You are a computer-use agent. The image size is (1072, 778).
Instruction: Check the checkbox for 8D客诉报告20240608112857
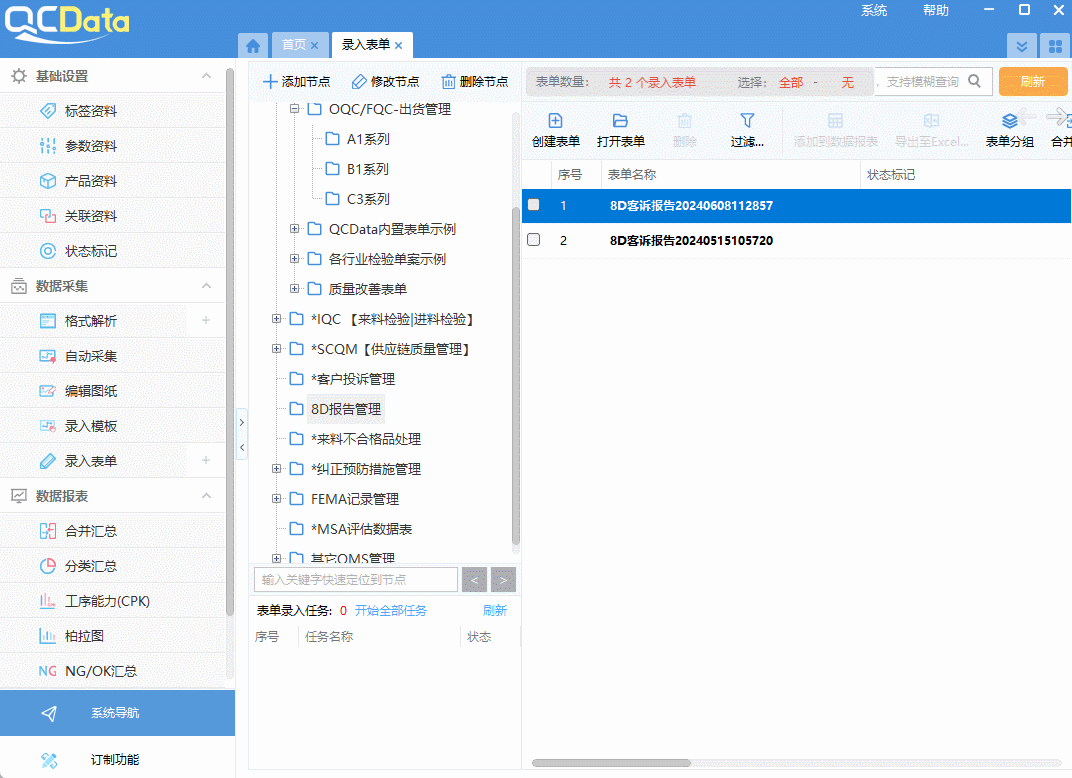pyautogui.click(x=533, y=204)
